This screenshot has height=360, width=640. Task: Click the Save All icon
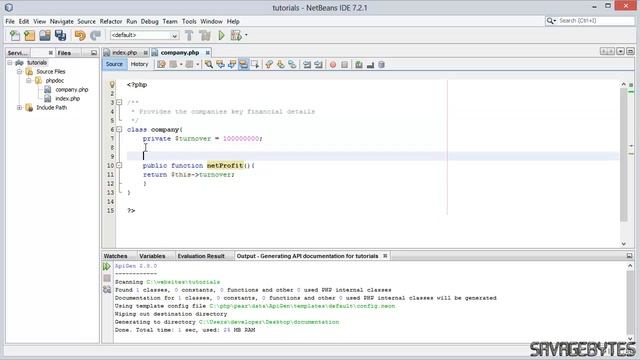60,36
